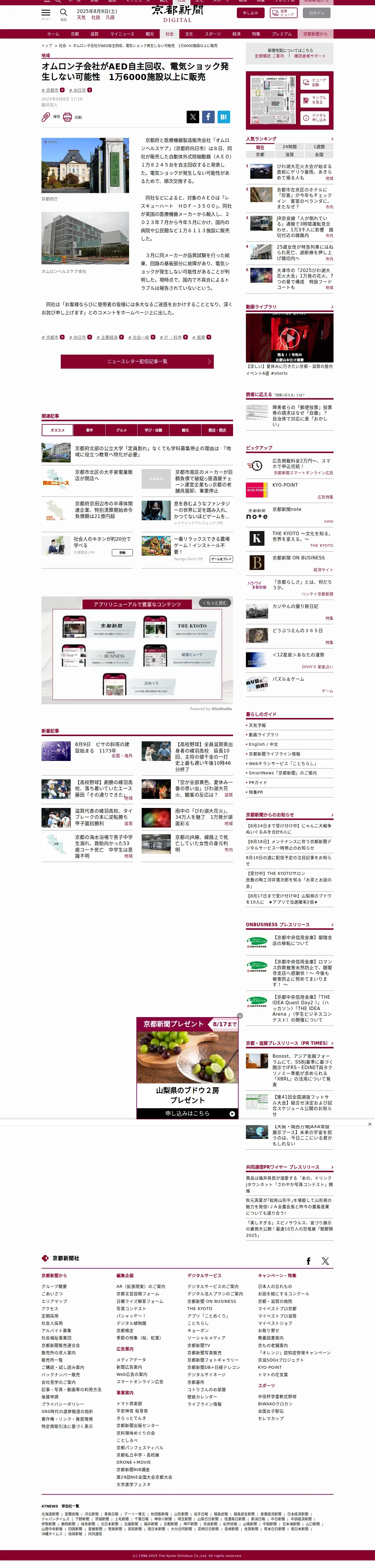Image resolution: width=375 pixels, height=1568 pixels.
Task: Select related tab 開店・閉店
Action: (217, 430)
